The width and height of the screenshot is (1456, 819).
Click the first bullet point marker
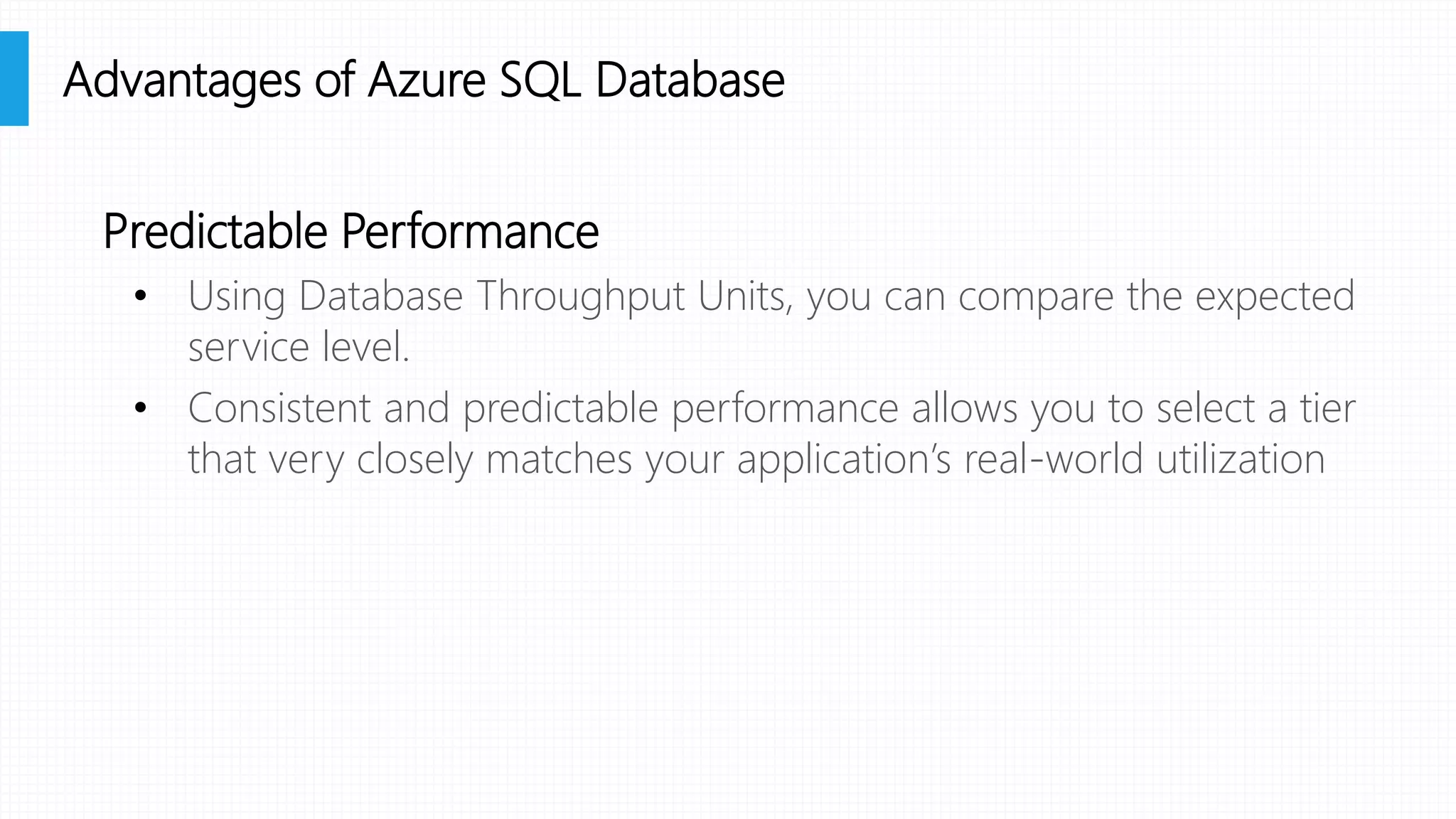coord(140,296)
